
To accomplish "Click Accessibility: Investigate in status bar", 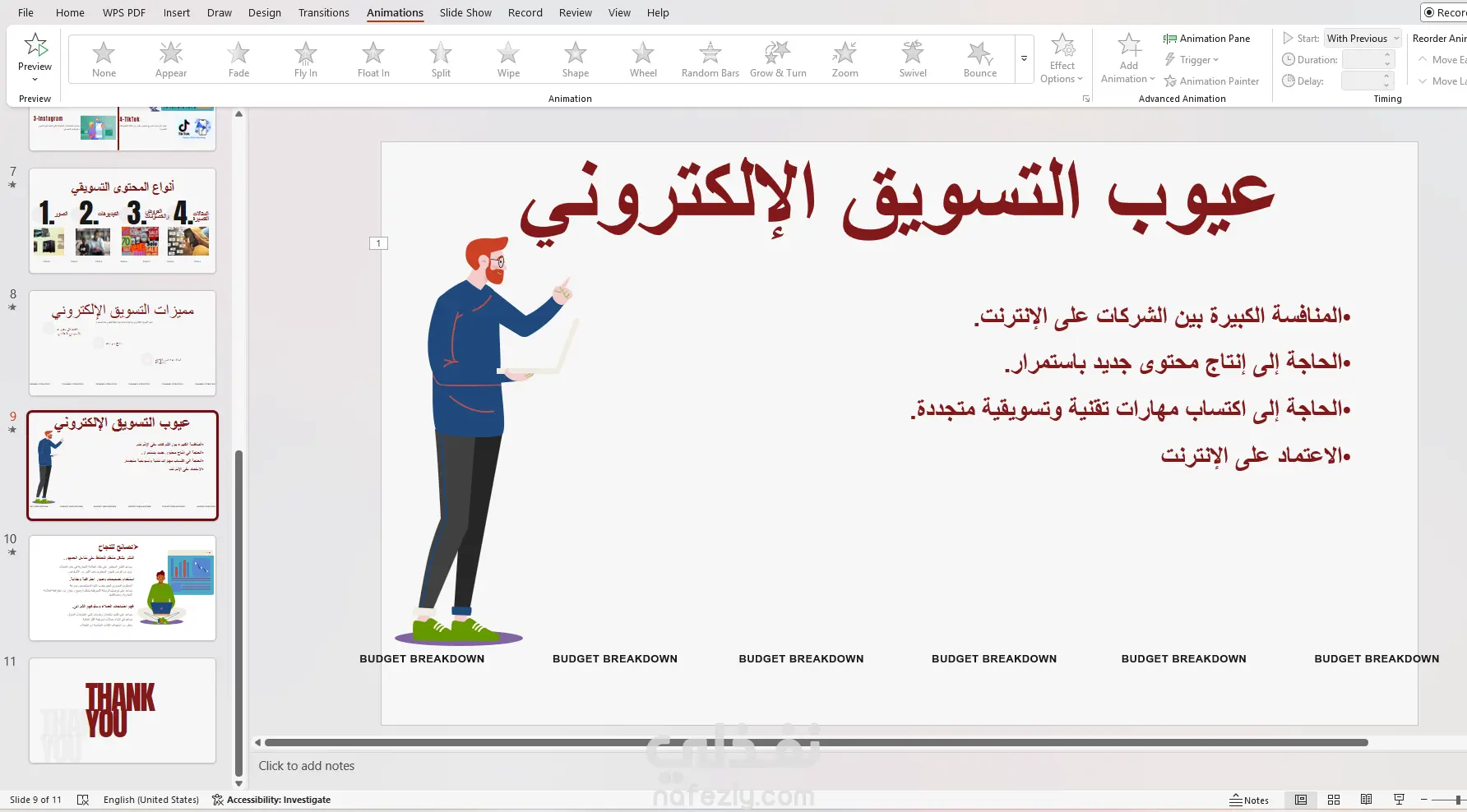I will [x=271, y=800].
